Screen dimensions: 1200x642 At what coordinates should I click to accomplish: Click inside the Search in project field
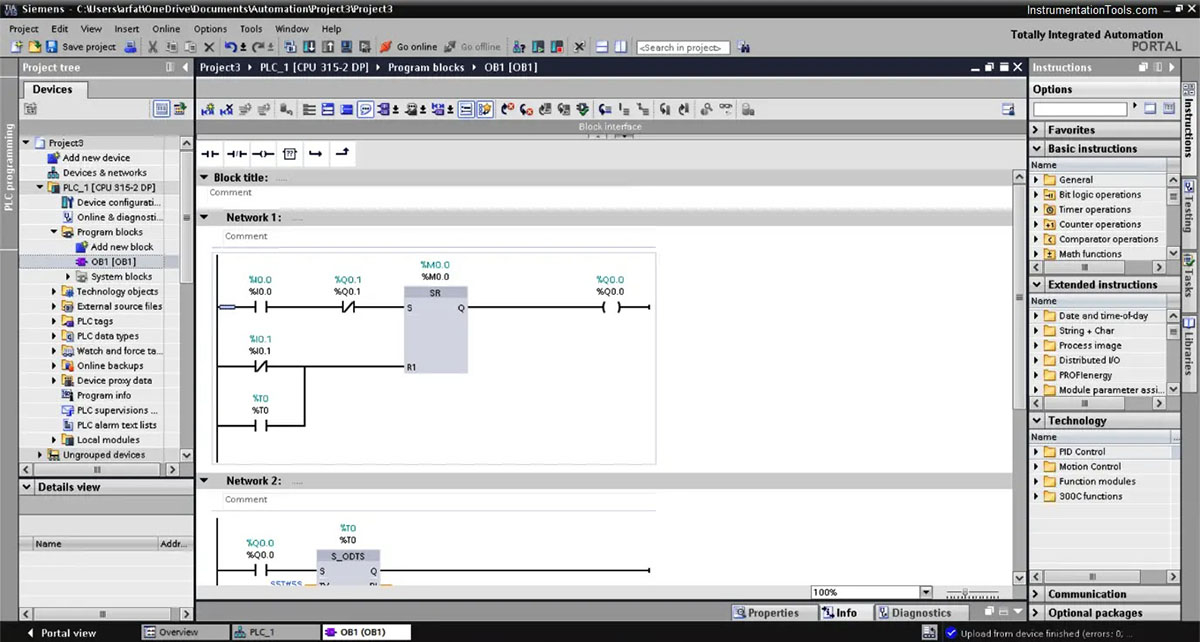point(684,47)
